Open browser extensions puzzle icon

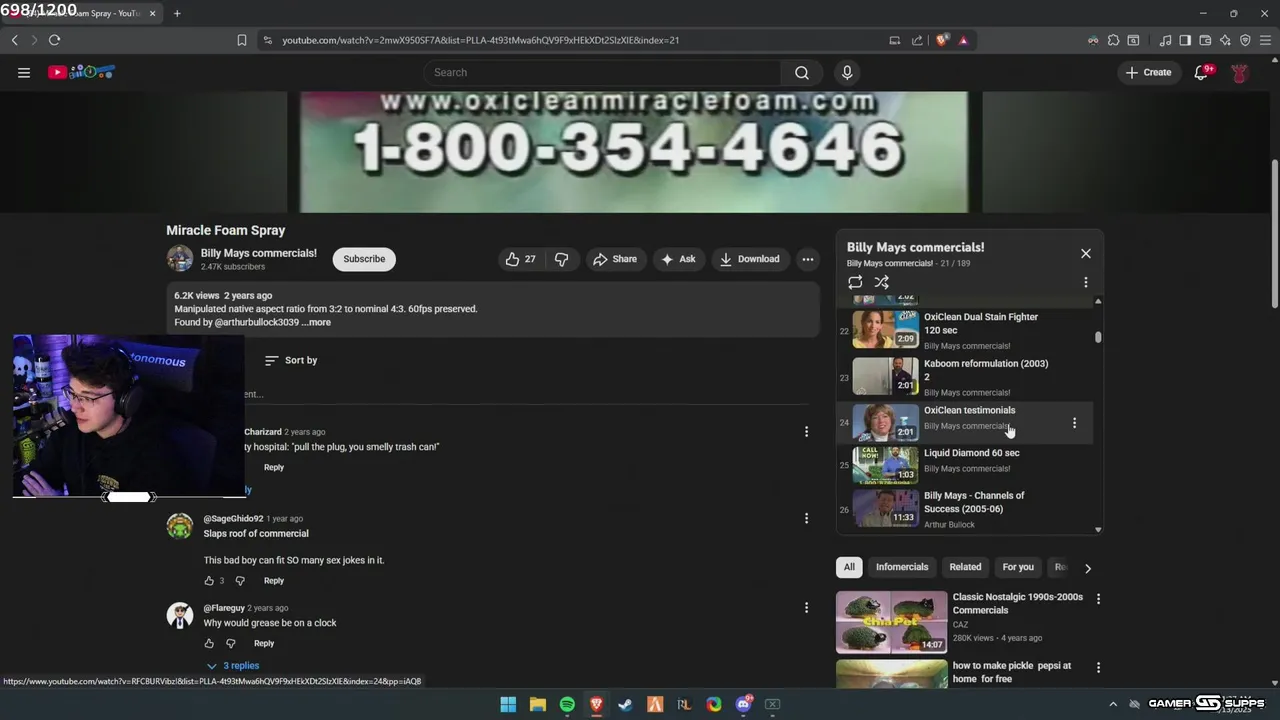(1113, 40)
